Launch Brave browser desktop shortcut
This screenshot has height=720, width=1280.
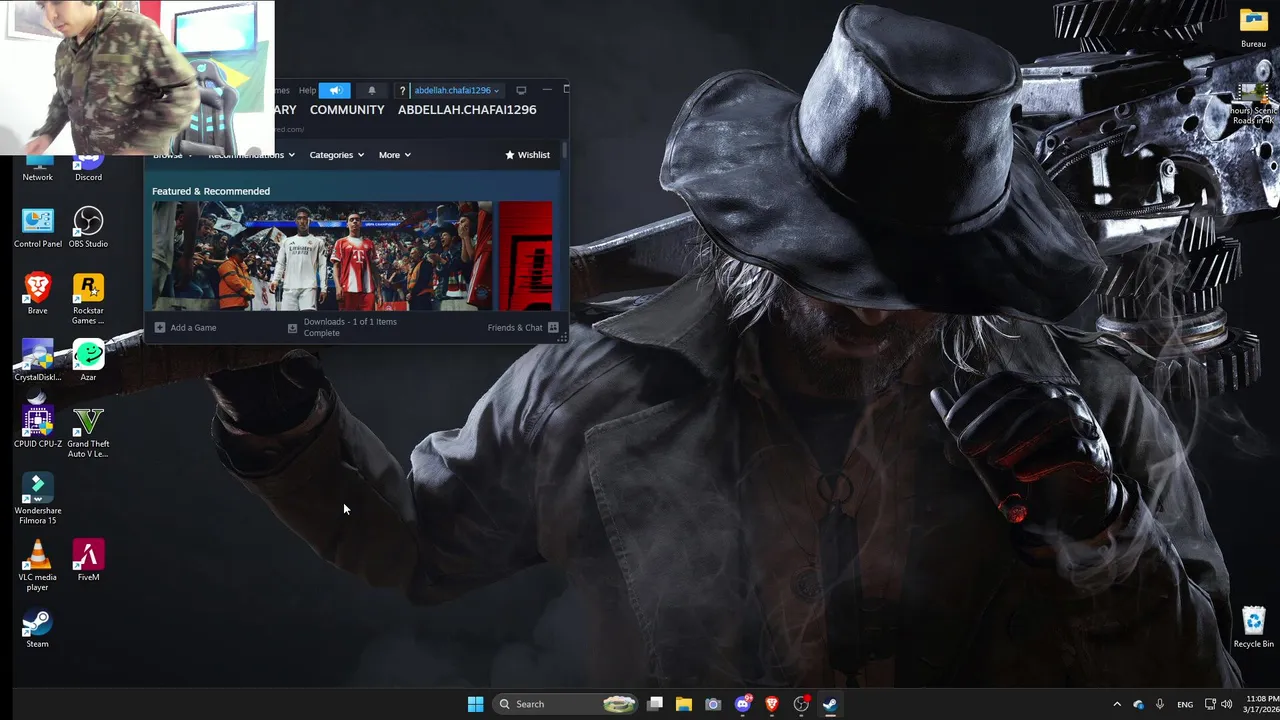click(x=38, y=293)
